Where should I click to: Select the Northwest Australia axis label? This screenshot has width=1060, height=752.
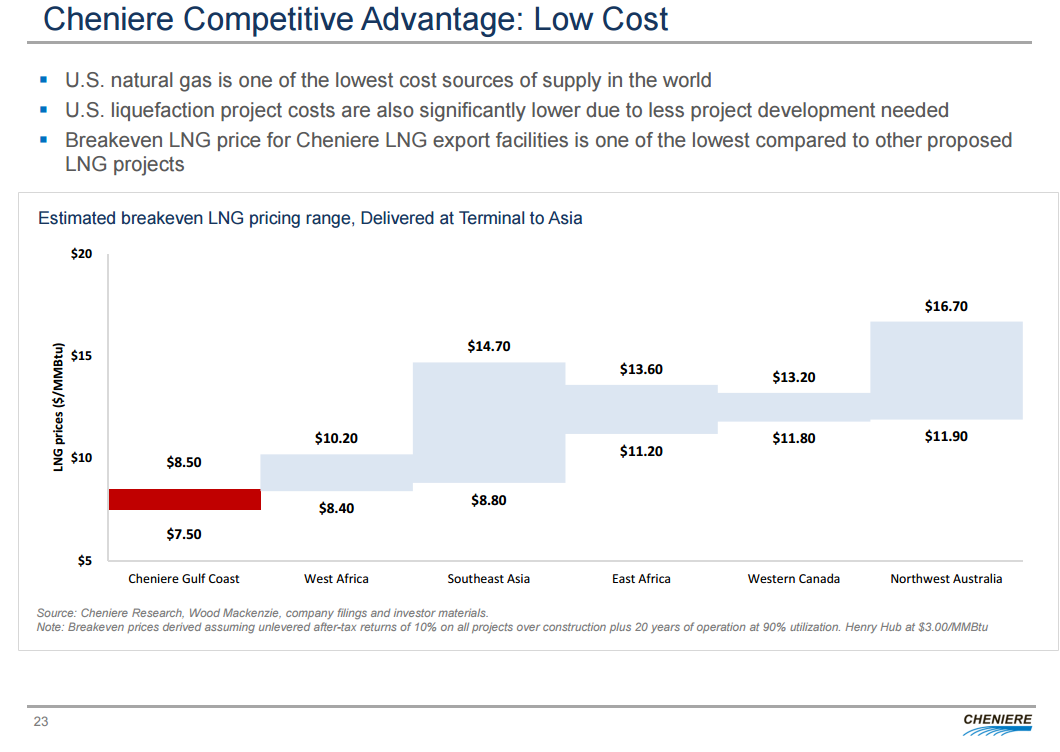946,579
